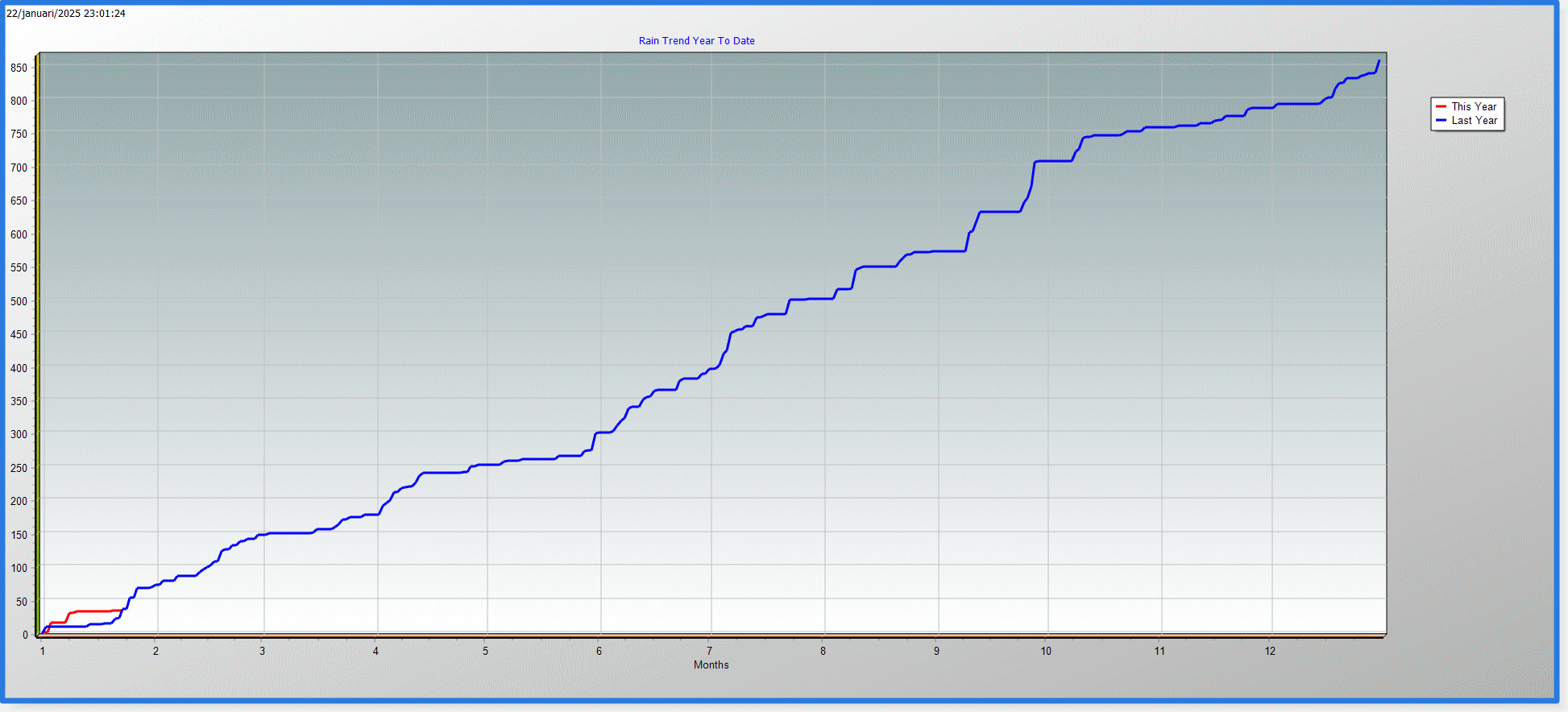The image size is (1568, 712).
Task: Click the y-axis value 200
Action: click(19, 501)
